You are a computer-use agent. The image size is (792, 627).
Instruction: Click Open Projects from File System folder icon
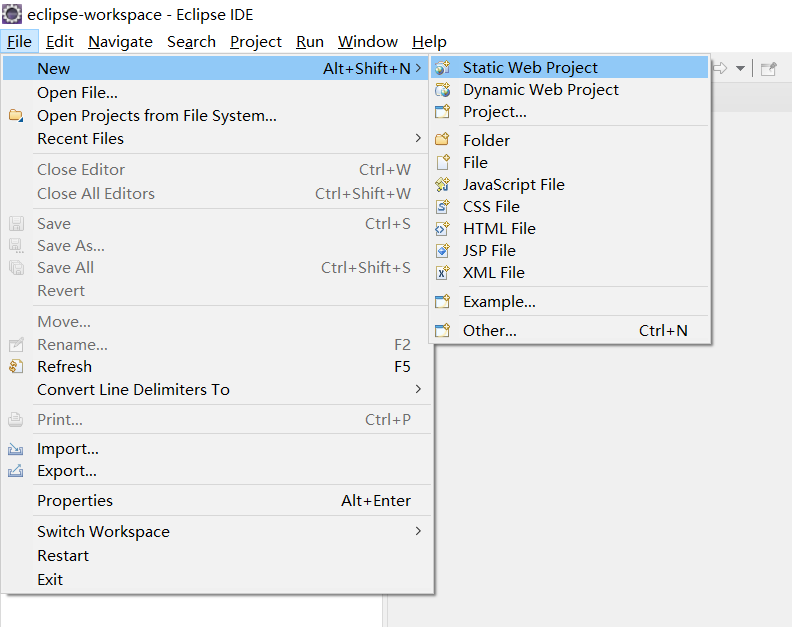point(16,116)
